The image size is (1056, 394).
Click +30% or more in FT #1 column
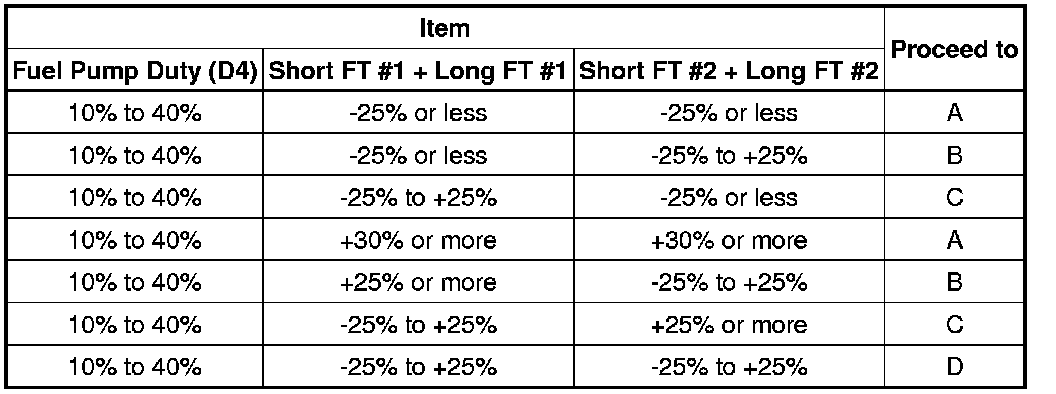click(x=418, y=240)
